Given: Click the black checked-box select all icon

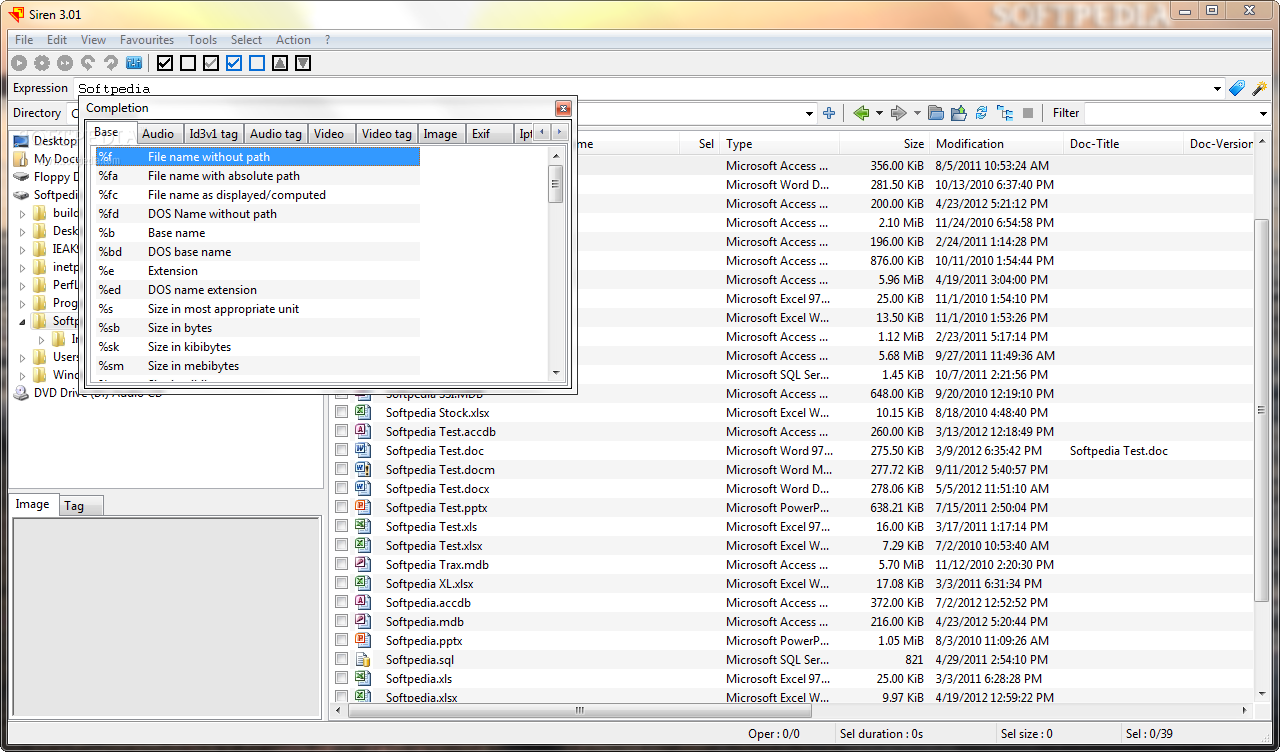Looking at the screenshot, I should point(165,63).
